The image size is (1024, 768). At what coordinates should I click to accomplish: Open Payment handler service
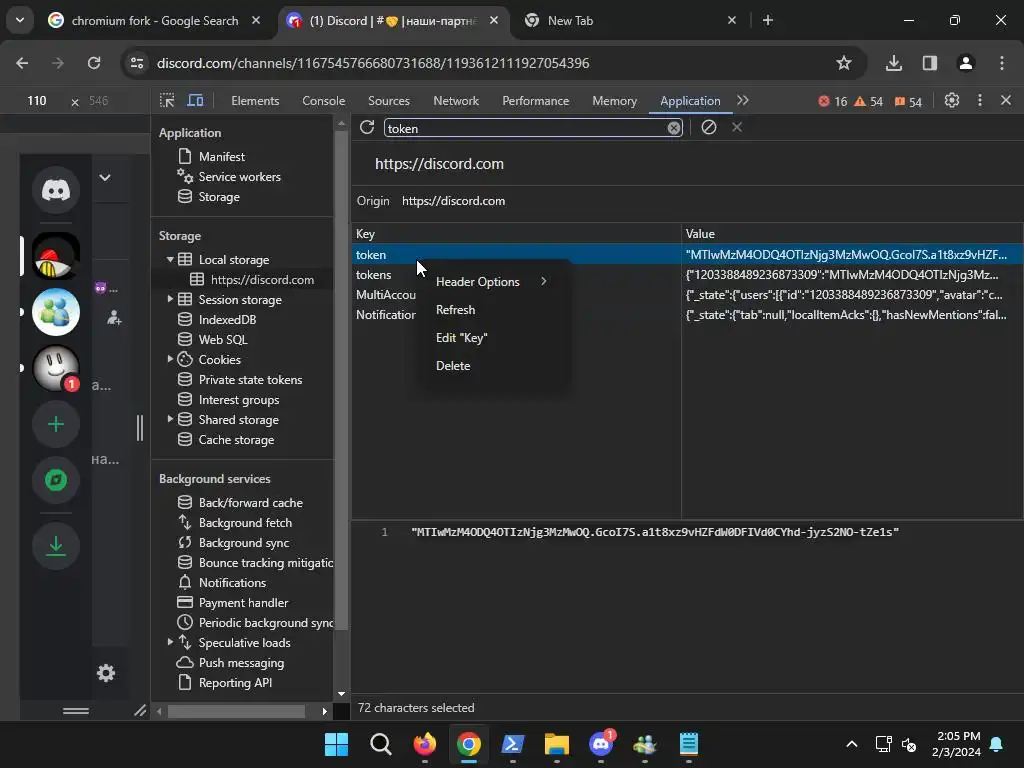pyautogui.click(x=232, y=603)
